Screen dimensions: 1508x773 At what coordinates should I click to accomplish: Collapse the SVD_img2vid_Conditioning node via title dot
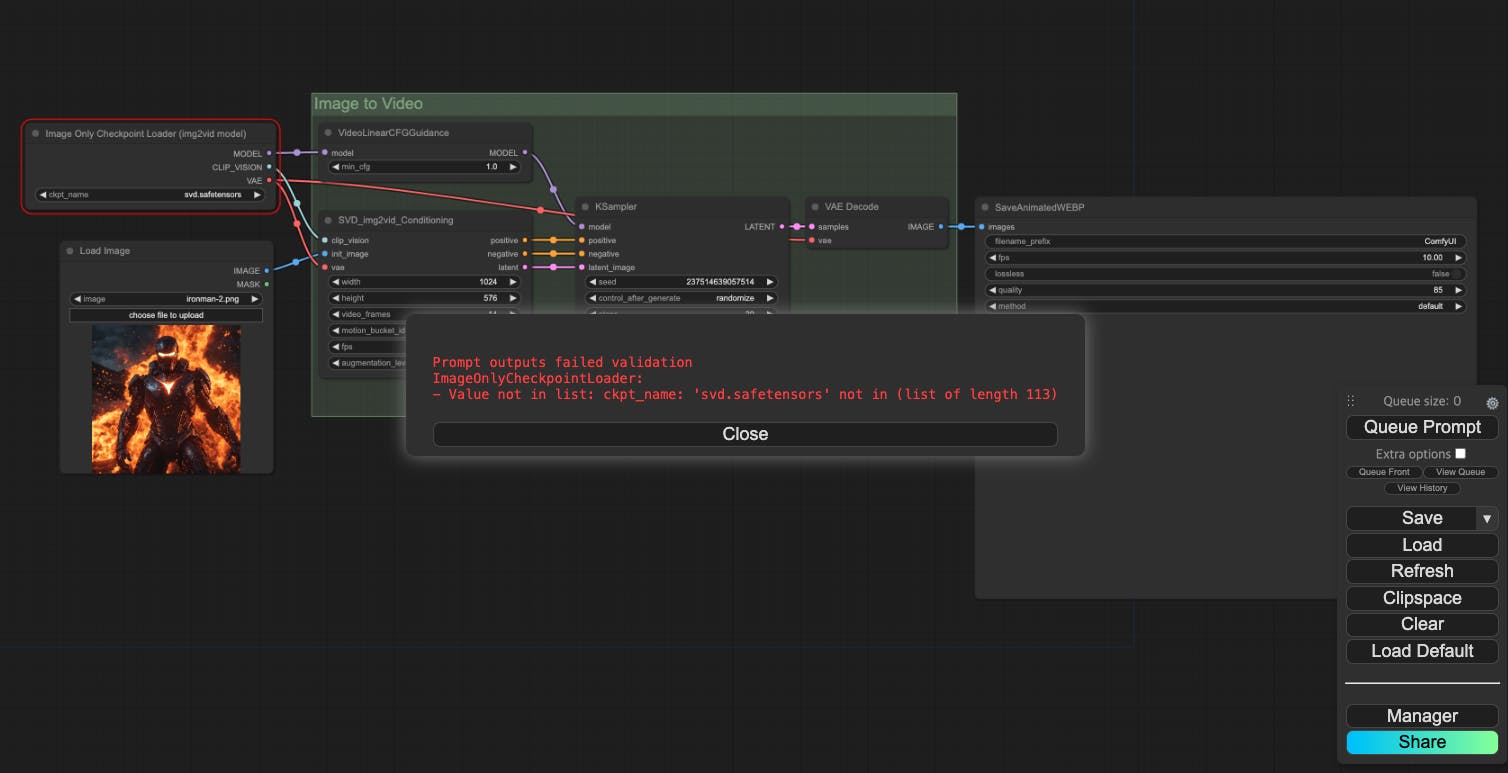pyautogui.click(x=328, y=220)
